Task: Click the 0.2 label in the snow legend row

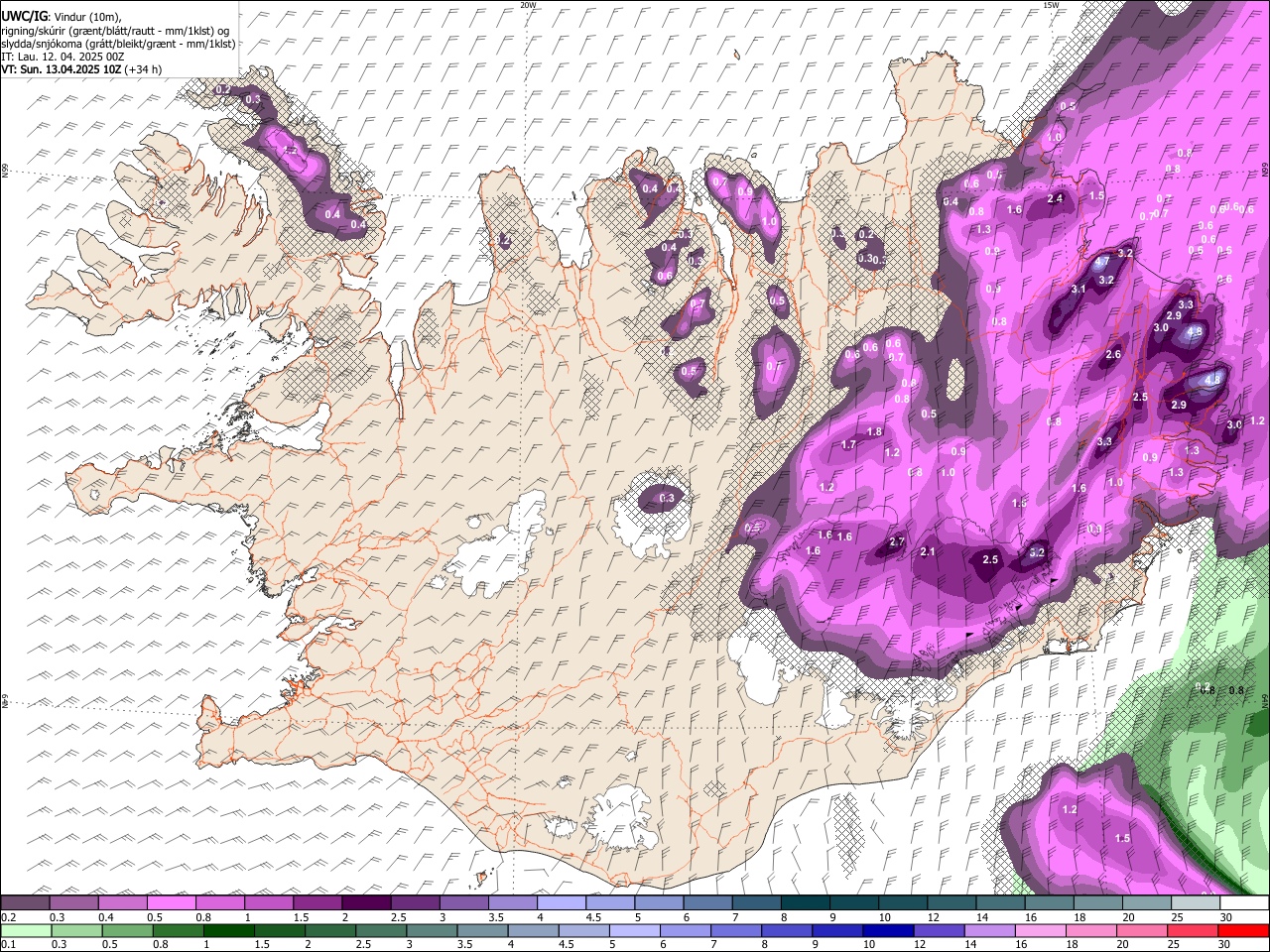Action: point(8,917)
